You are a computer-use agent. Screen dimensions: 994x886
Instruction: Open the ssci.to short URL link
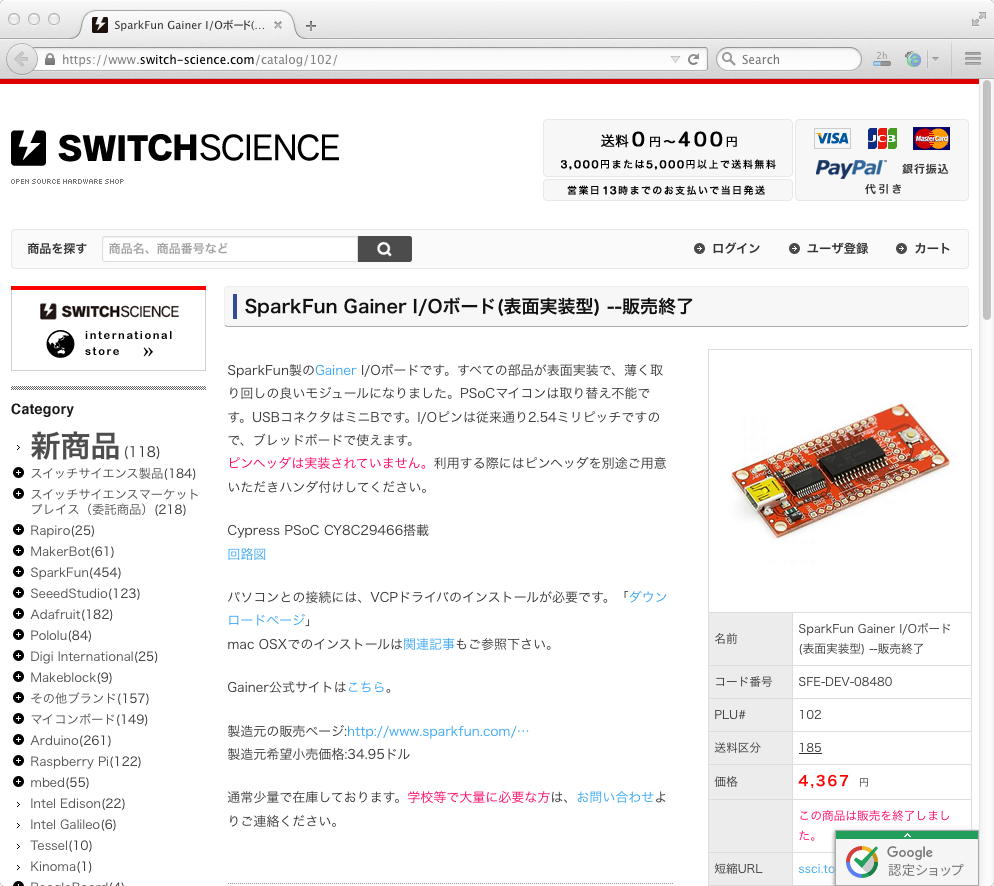[x=816, y=868]
